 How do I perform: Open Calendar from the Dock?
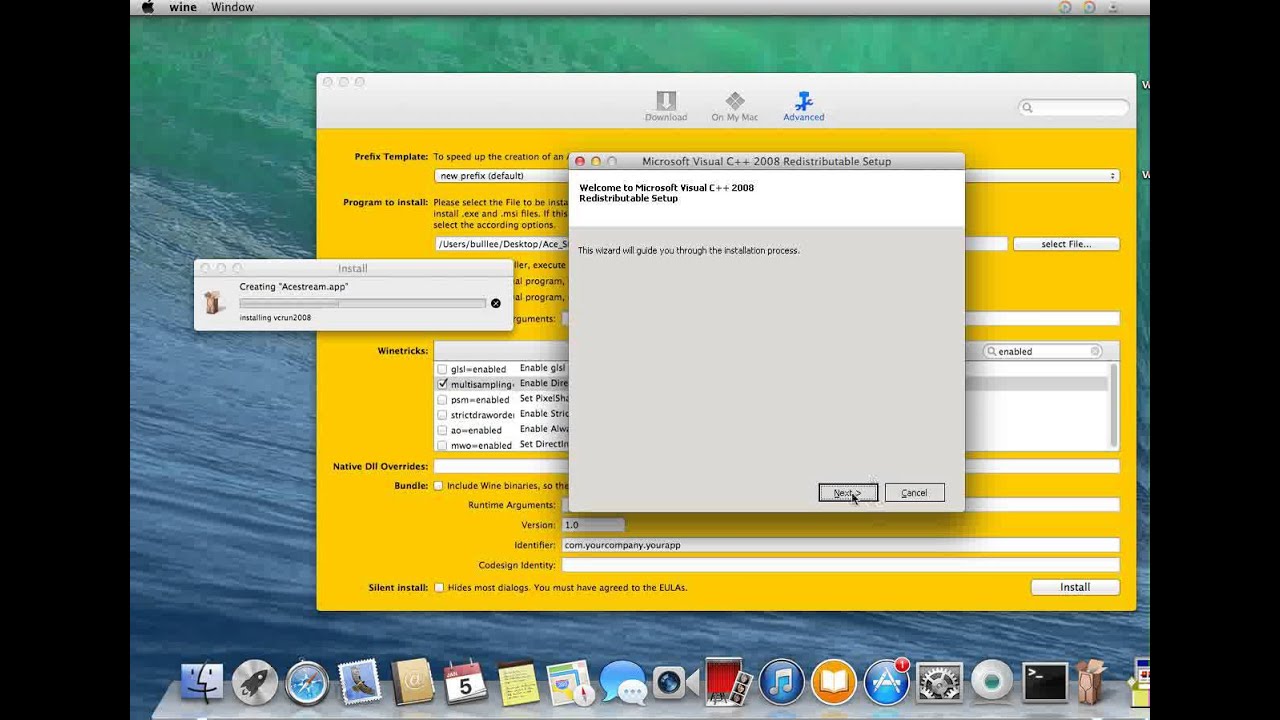click(x=465, y=682)
